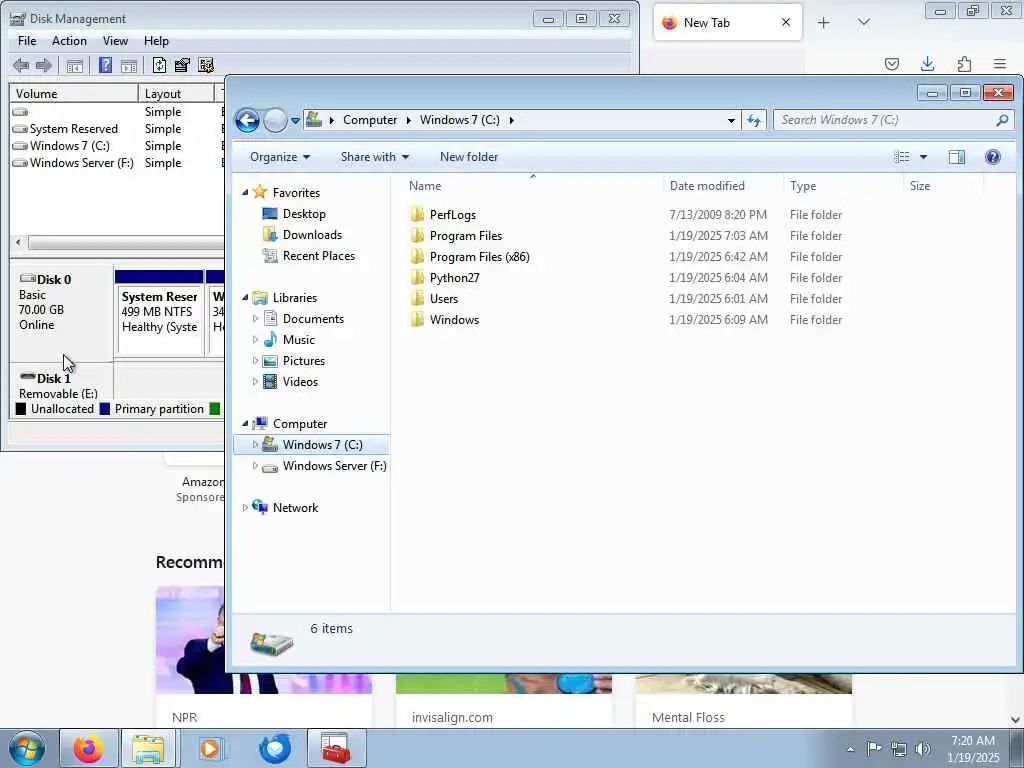Screen dimensions: 1024x768
Task: Go back in Explorer with blue arrow
Action: (248, 120)
